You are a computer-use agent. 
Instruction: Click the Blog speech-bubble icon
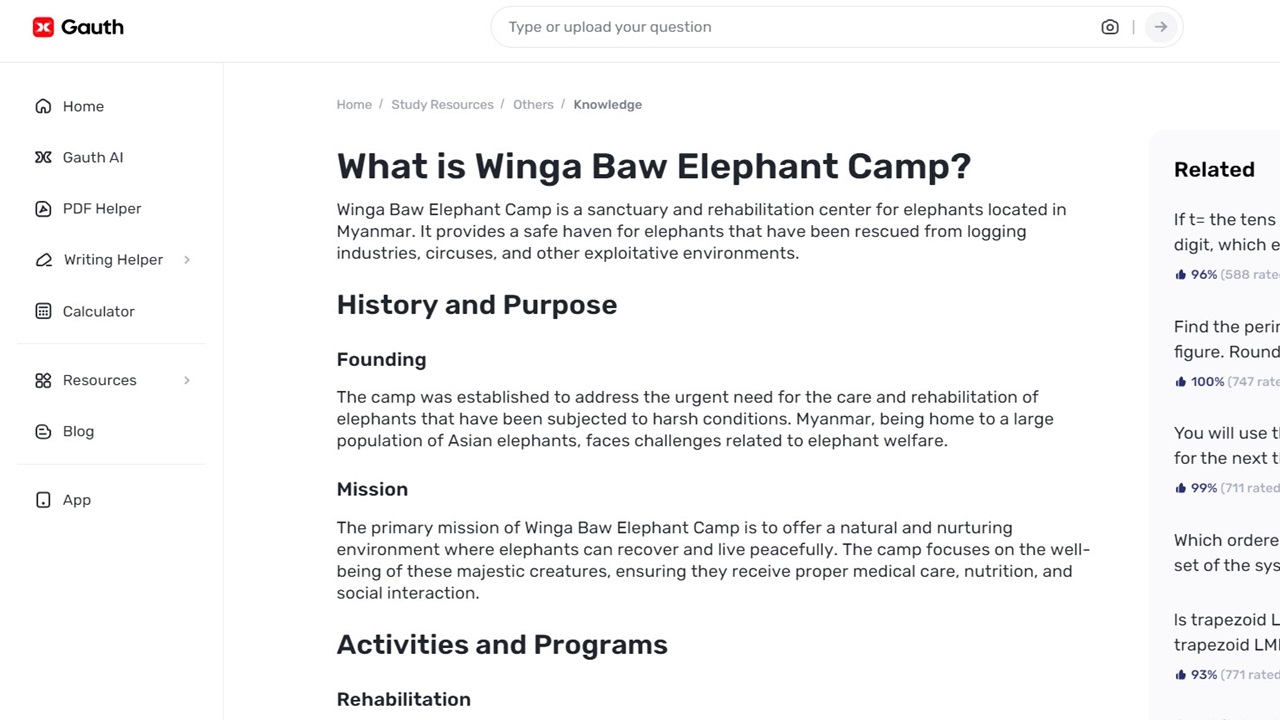(43, 431)
